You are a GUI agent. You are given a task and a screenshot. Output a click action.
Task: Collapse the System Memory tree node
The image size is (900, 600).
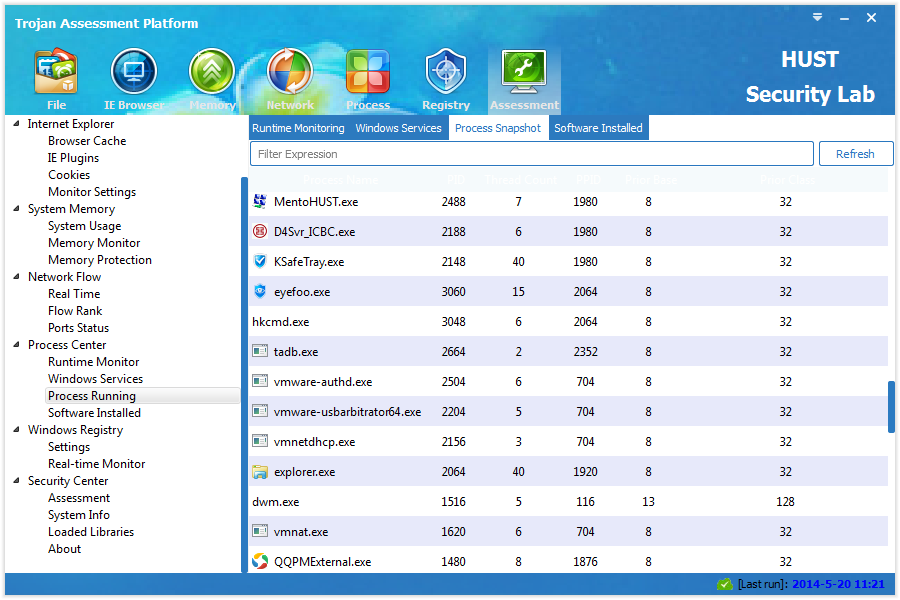[16, 208]
